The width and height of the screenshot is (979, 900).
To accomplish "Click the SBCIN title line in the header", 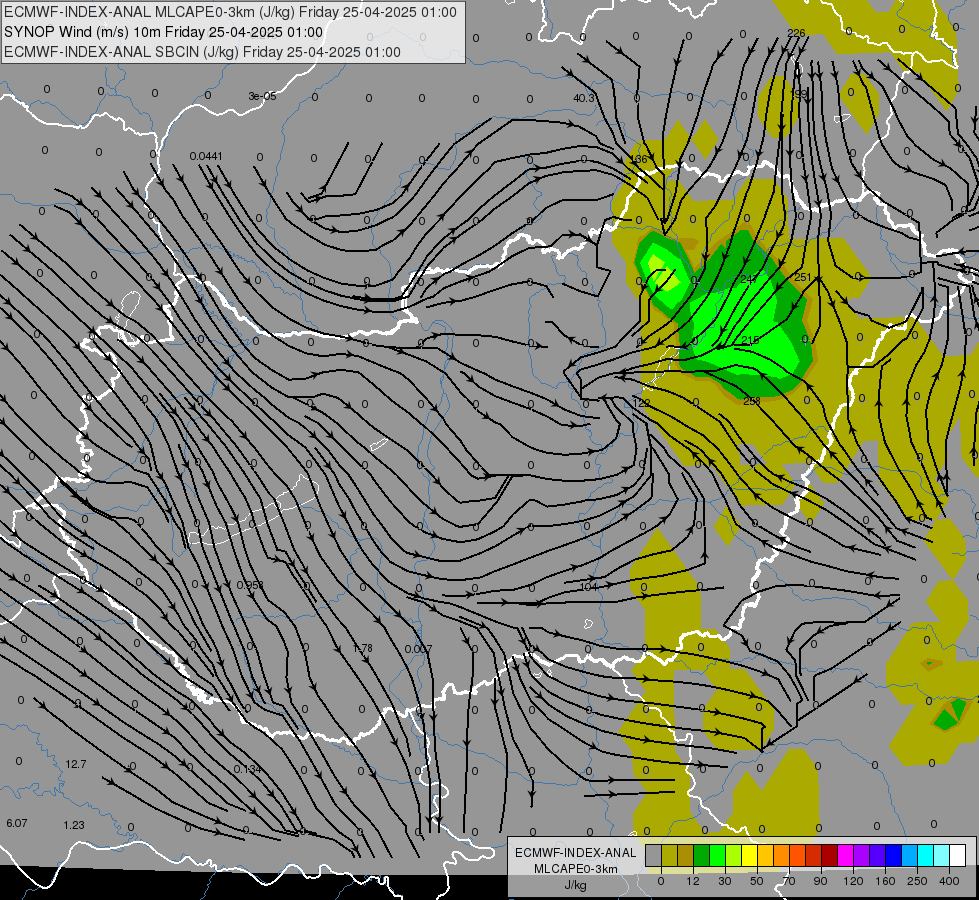I will [202, 52].
